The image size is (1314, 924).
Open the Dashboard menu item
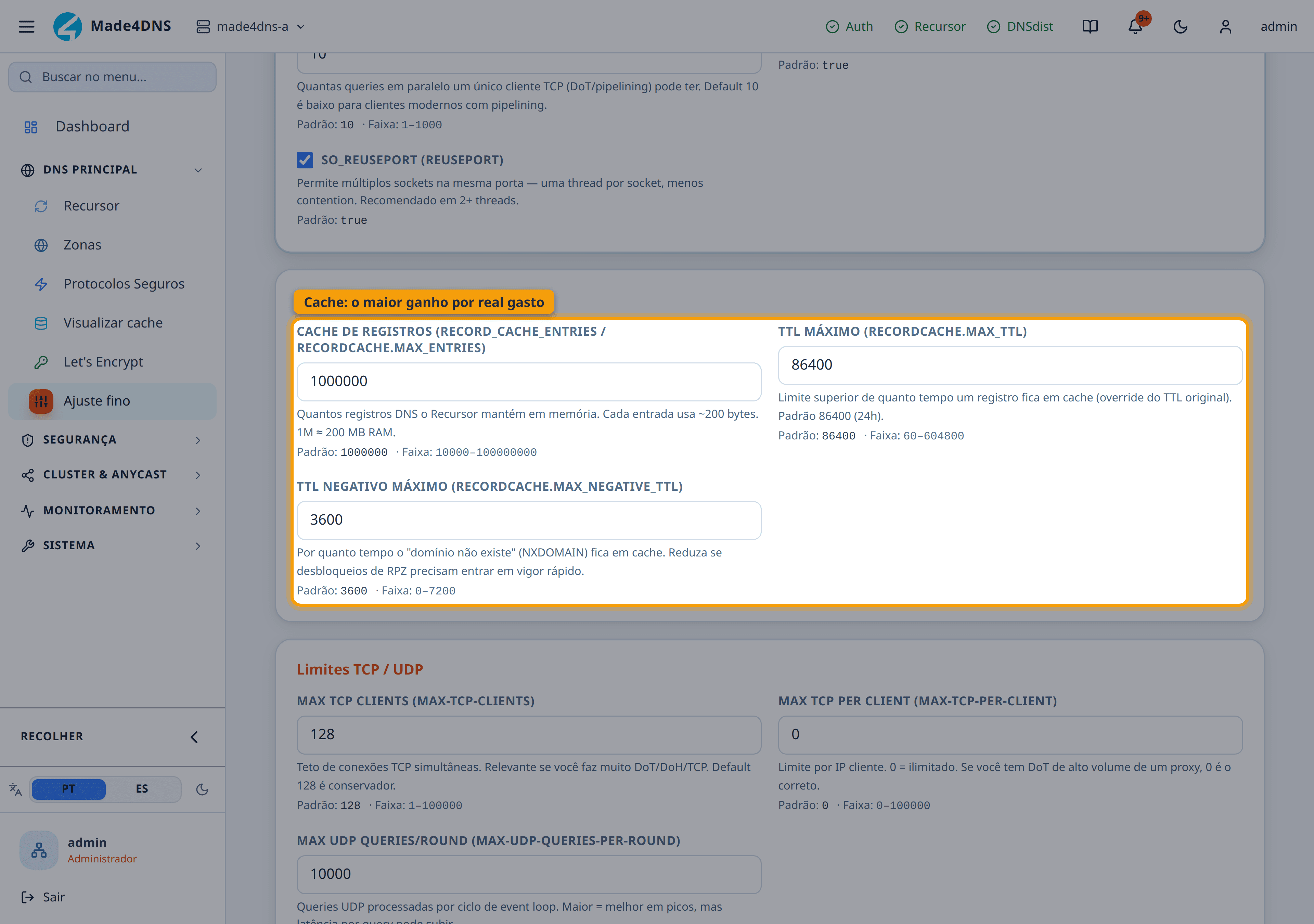tap(112, 127)
